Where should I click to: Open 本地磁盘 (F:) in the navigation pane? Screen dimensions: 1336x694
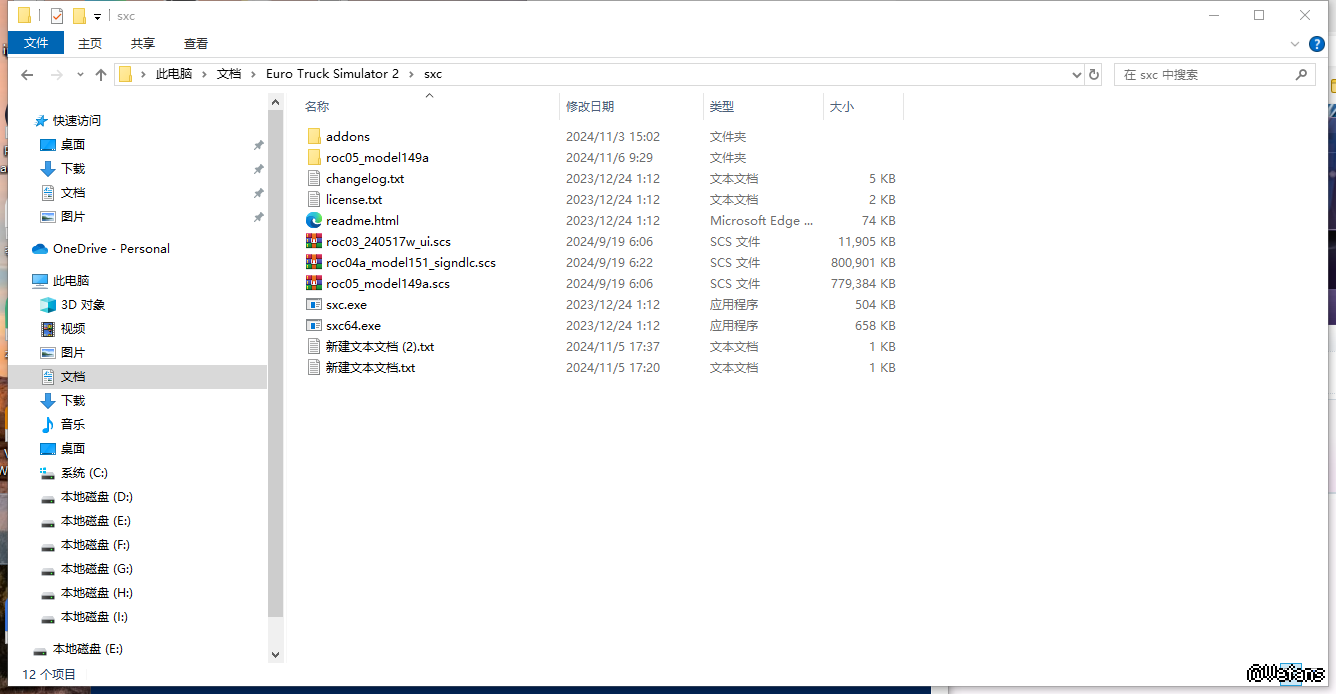point(95,544)
